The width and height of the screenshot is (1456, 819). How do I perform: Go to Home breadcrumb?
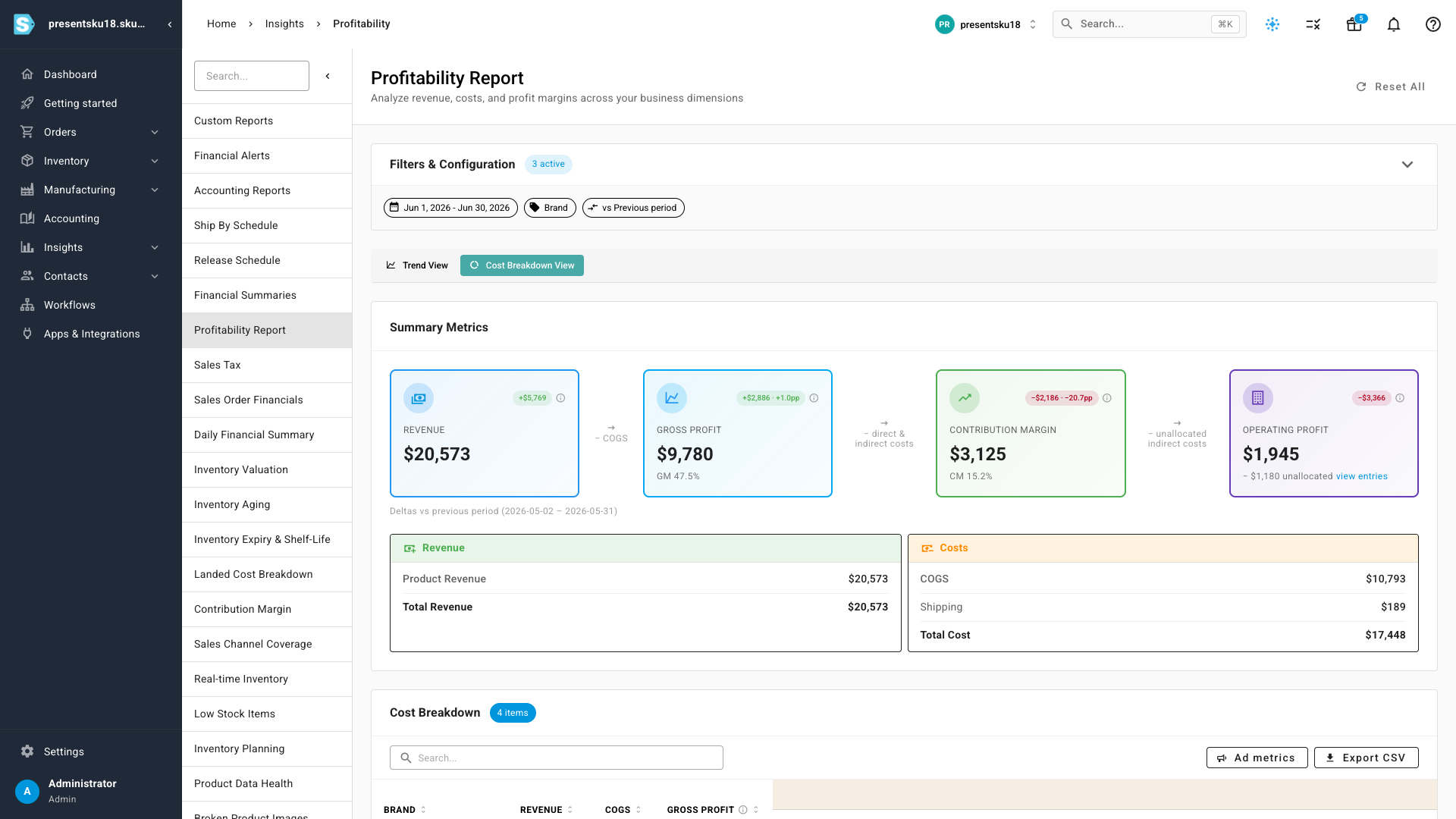coord(221,24)
